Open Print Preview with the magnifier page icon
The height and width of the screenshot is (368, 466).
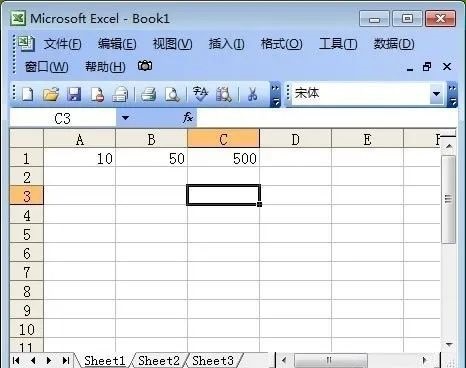pos(172,94)
